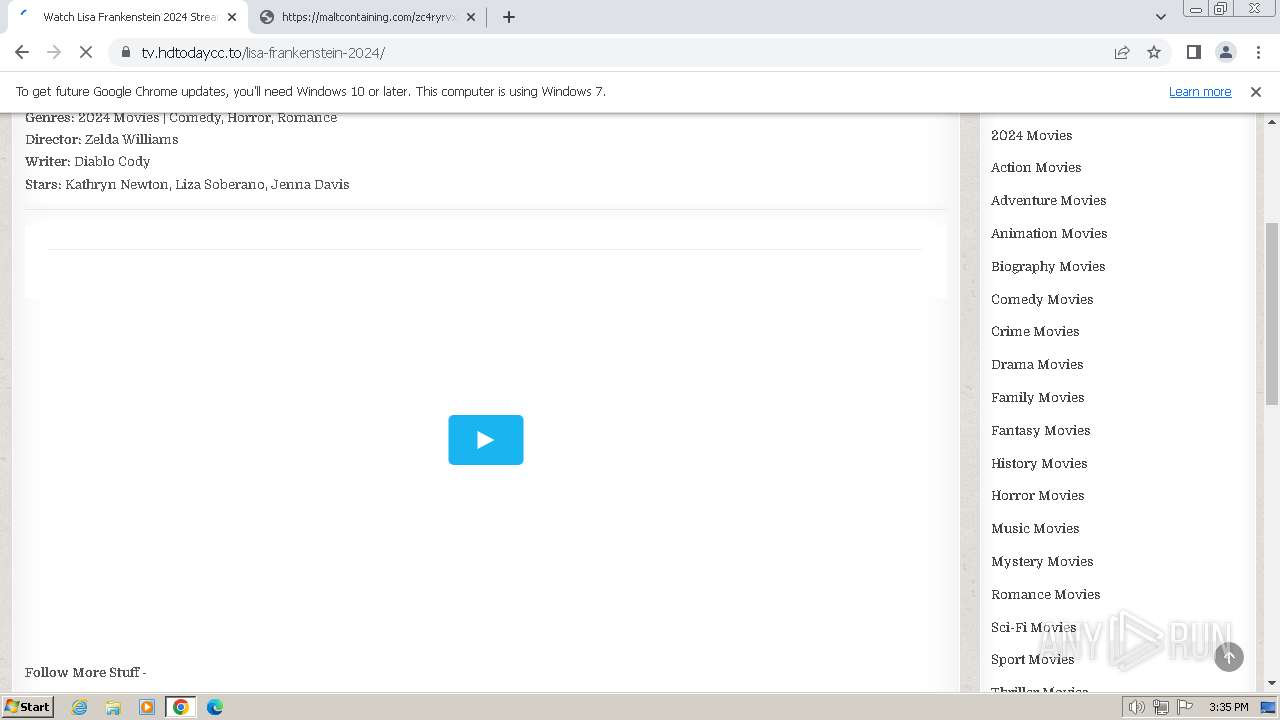Open the volume control tray icon
Image resolution: width=1280 pixels, height=720 pixels.
click(x=1137, y=707)
